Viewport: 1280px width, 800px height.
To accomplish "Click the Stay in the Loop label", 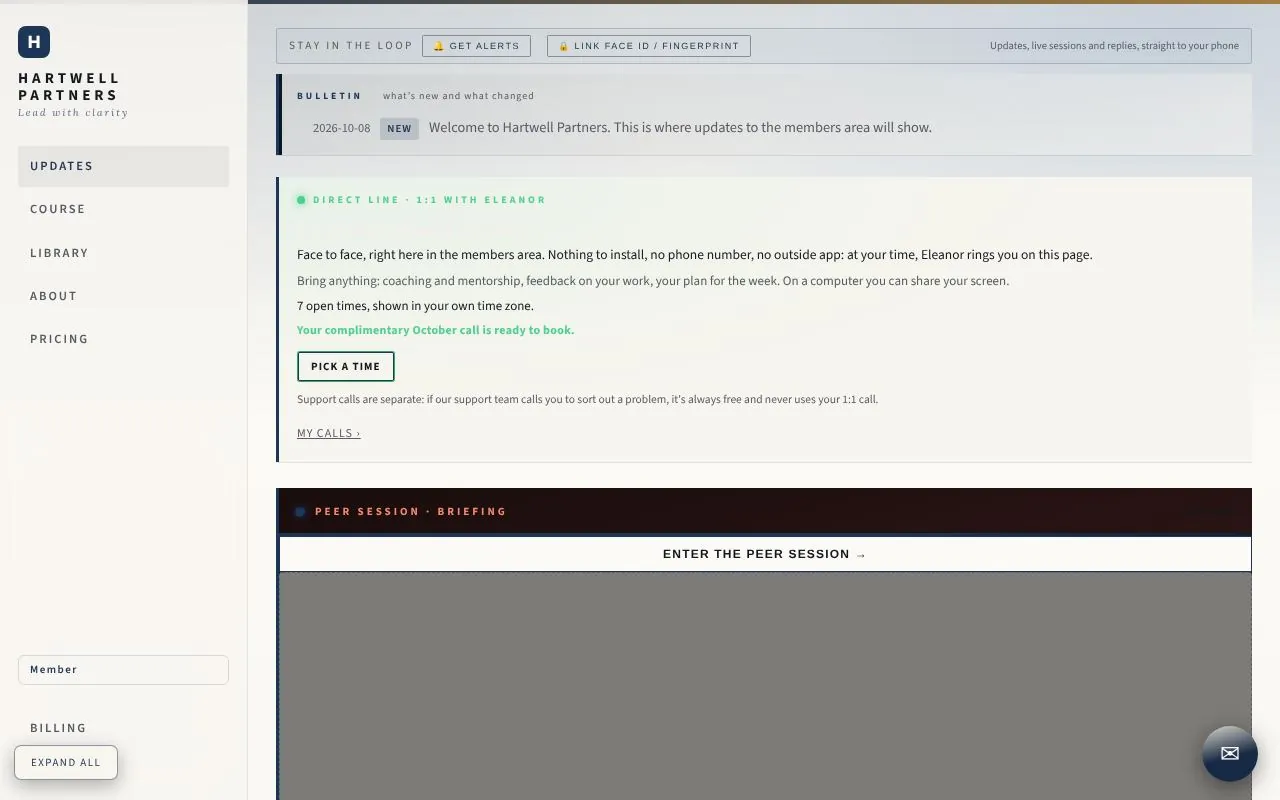I will (351, 46).
